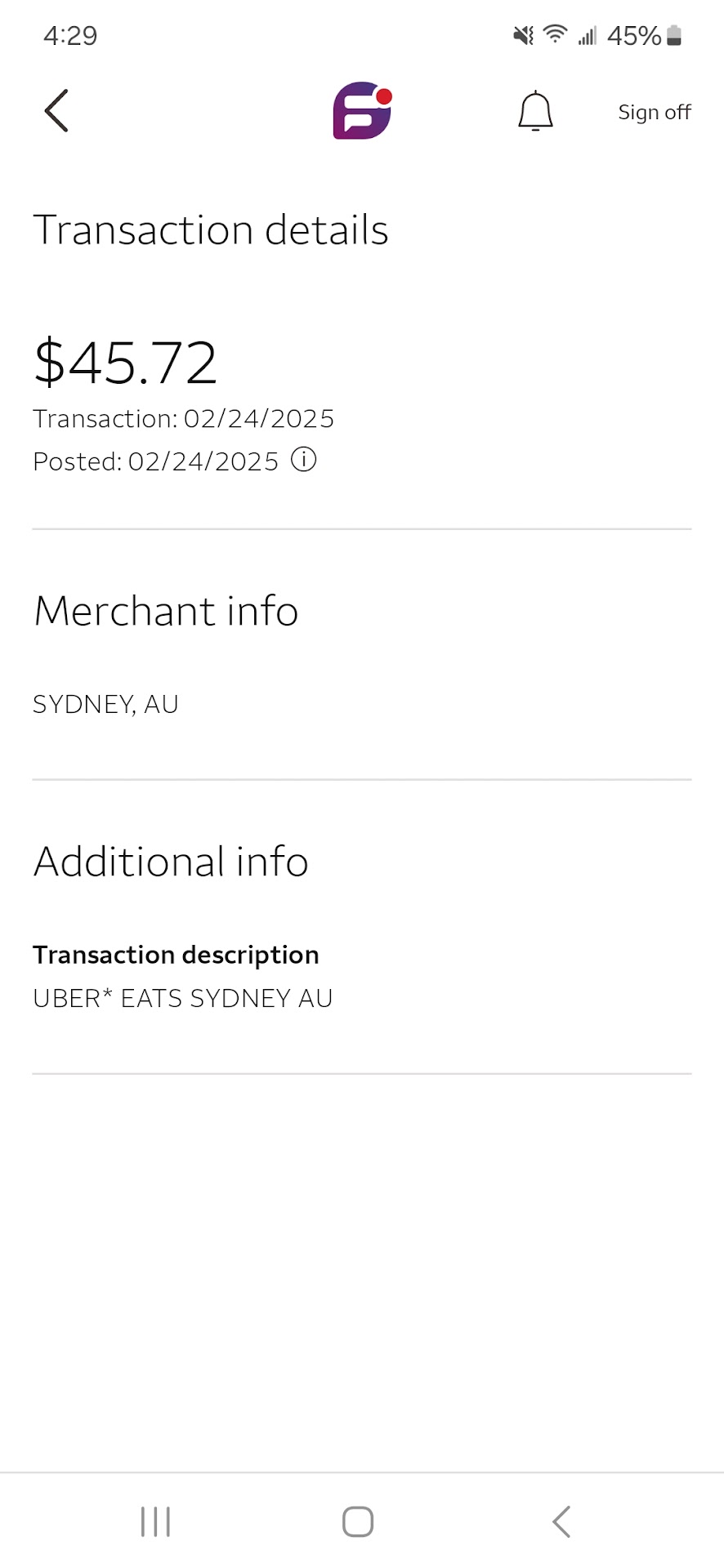Tap the battery status icon
Viewport: 724px width, 1568px height.
coord(674,35)
